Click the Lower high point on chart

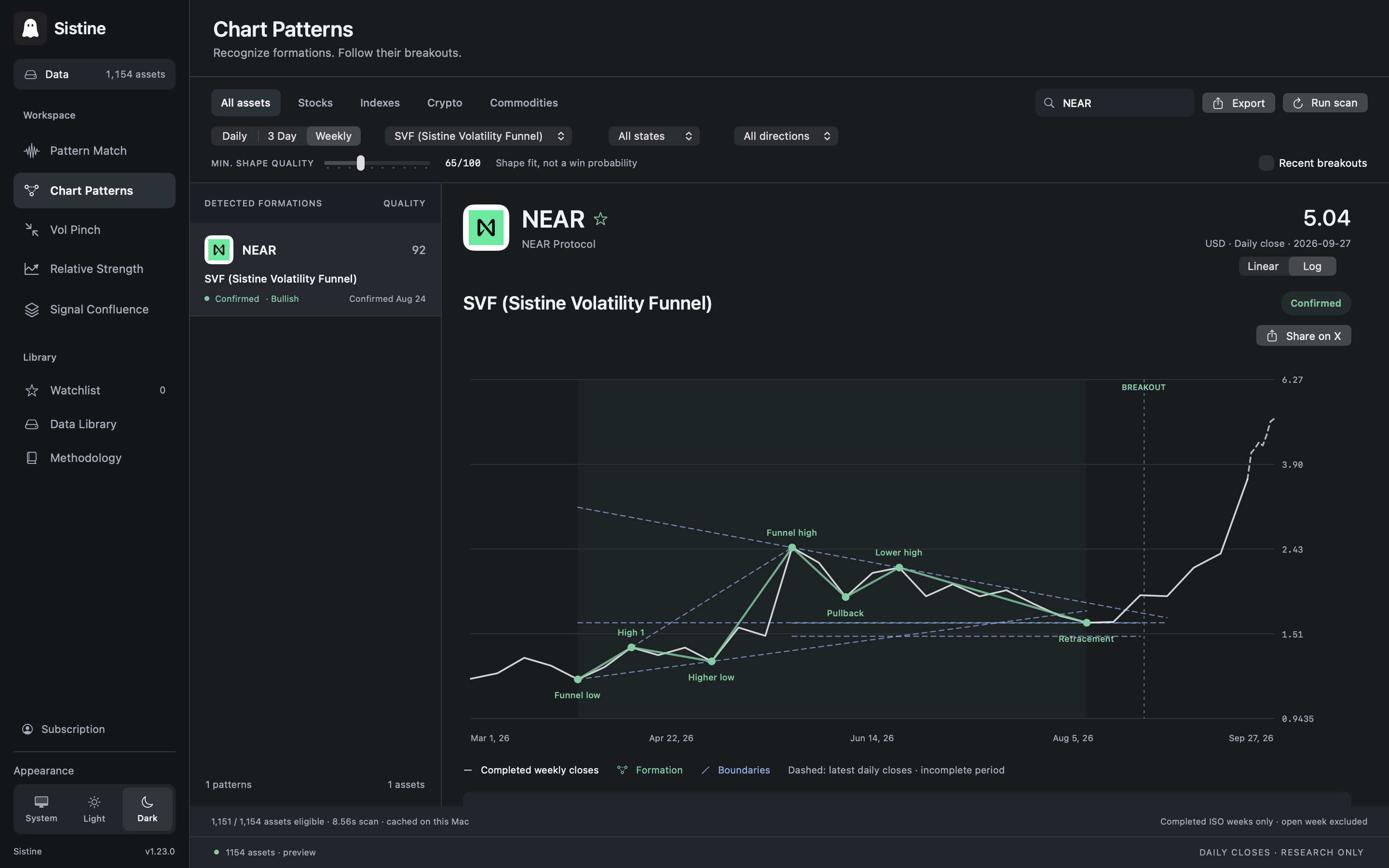tap(899, 568)
